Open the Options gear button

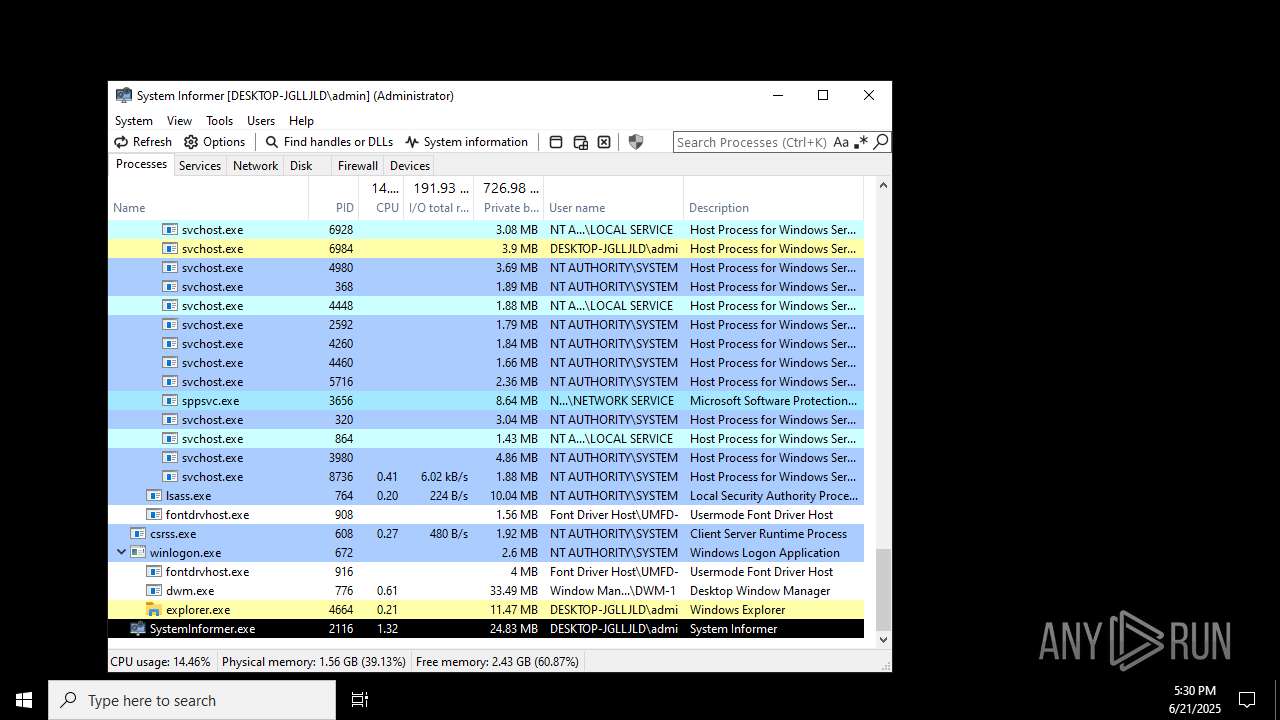(x=214, y=142)
